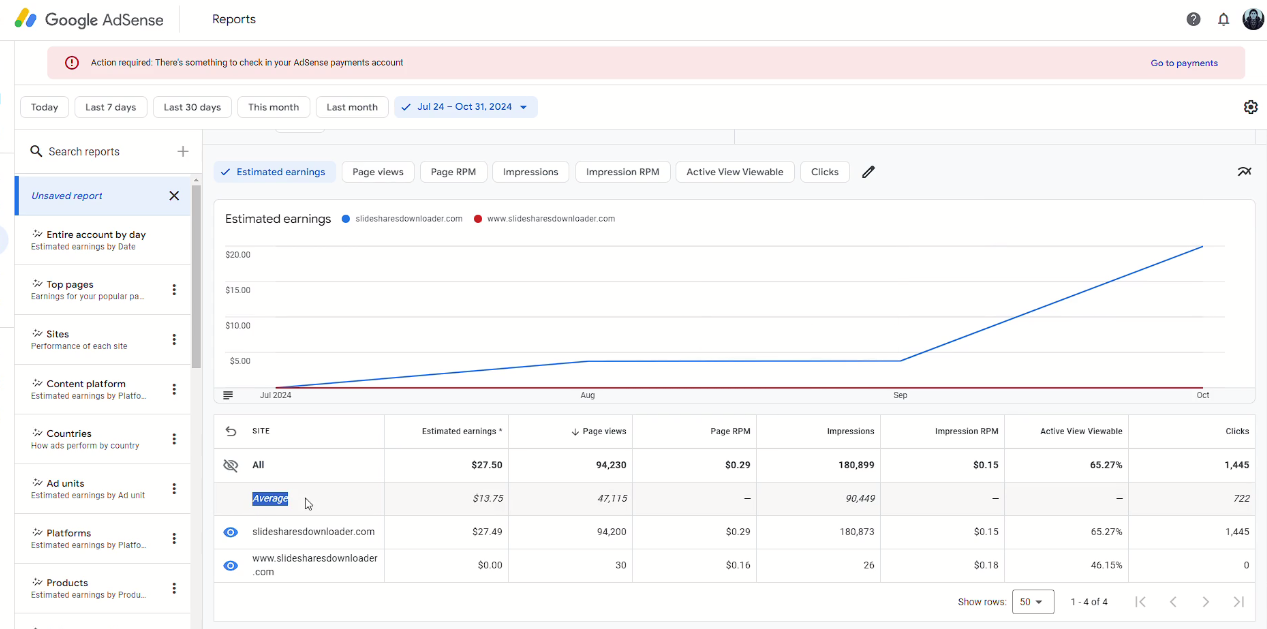The width and height of the screenshot is (1267, 629).
Task: Edit metrics with the pencil icon
Action: pos(868,172)
